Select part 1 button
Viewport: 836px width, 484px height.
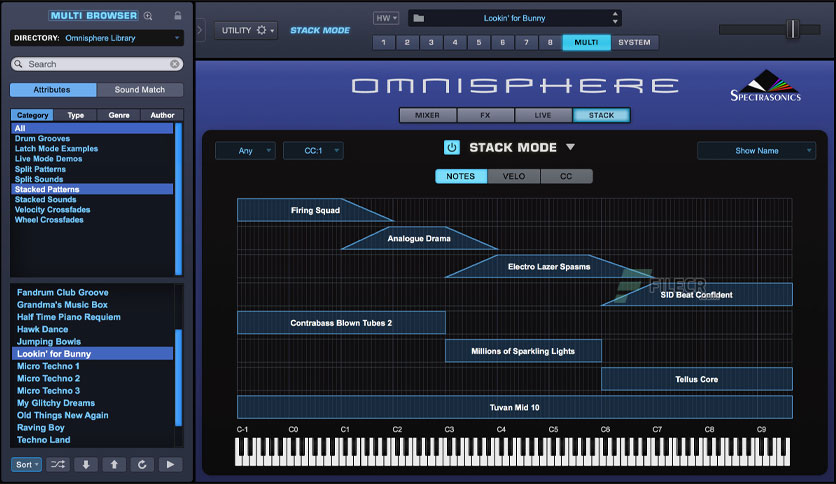tap(383, 42)
